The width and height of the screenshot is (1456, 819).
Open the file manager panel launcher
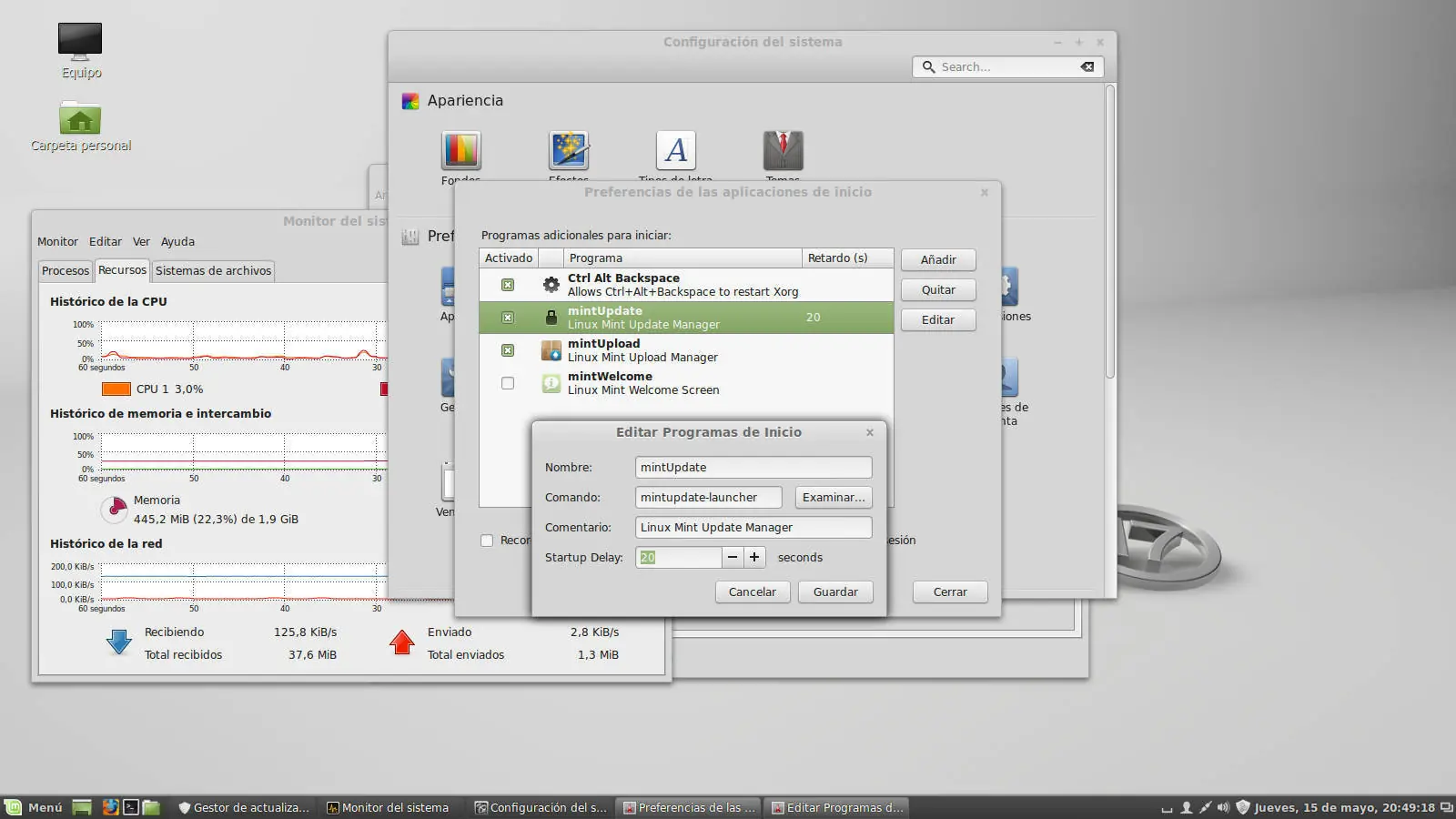click(x=151, y=807)
